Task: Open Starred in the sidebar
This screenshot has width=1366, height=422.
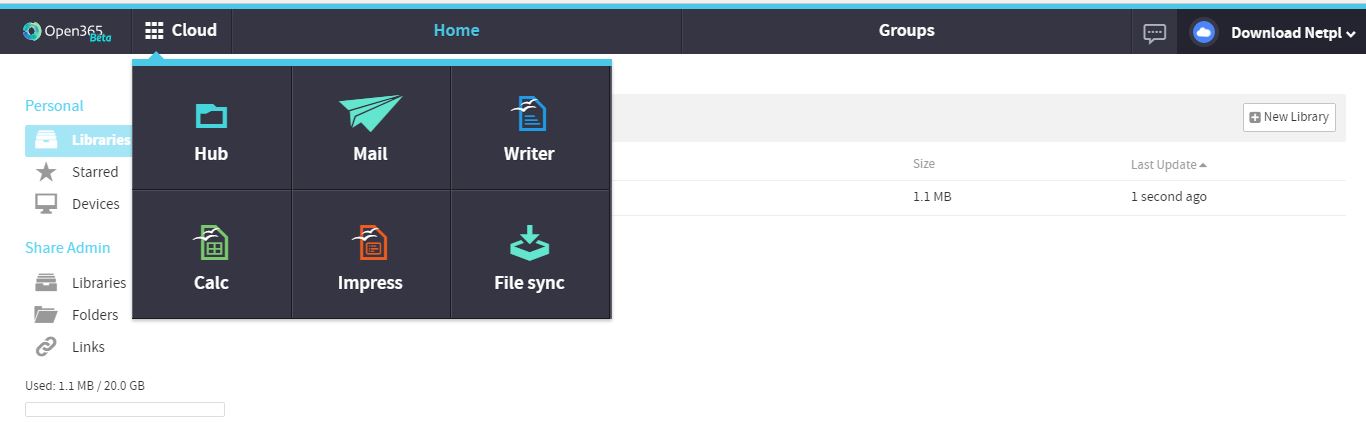Action: pyautogui.click(x=95, y=172)
